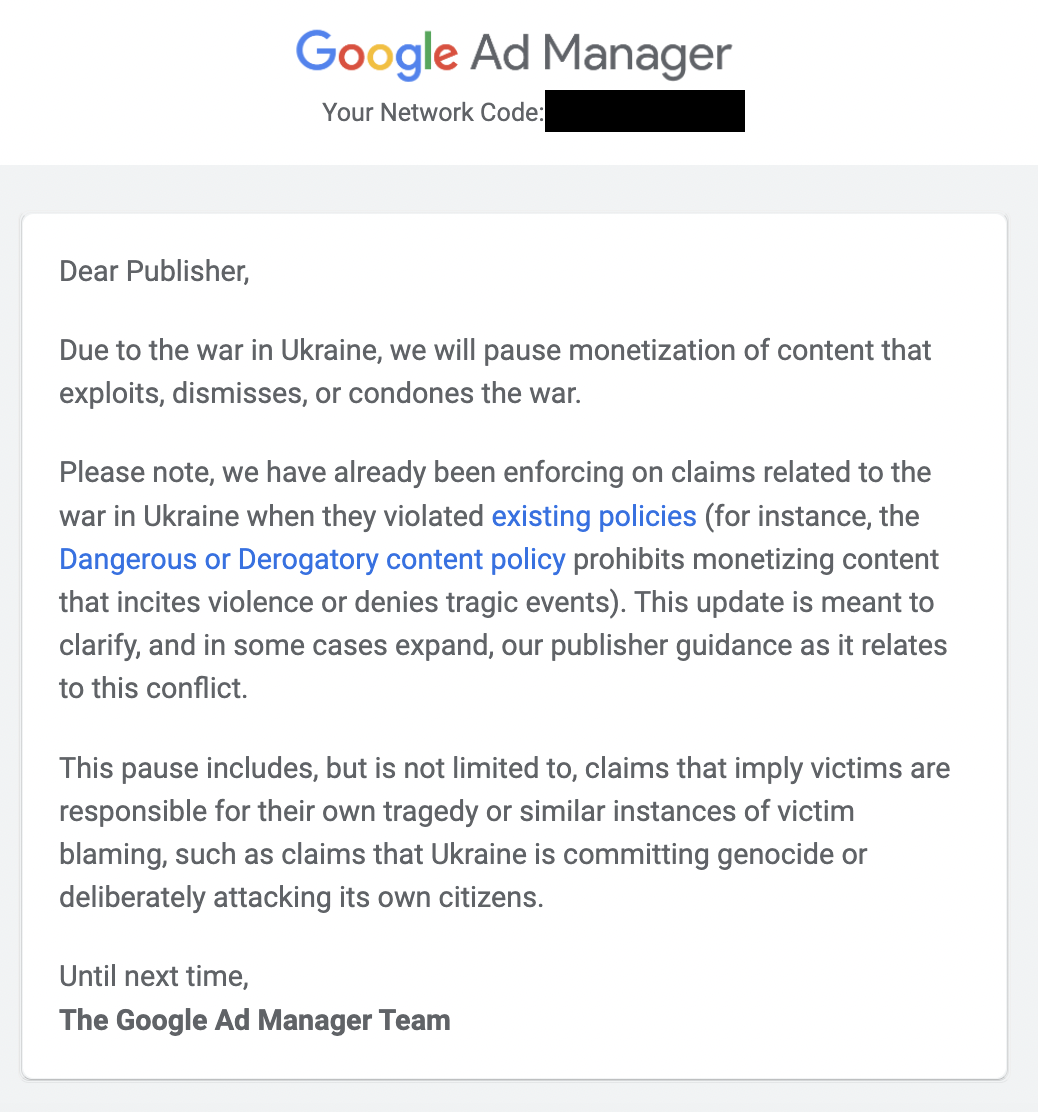The image size is (1038, 1112).
Task: Click the exploits, dismisses, or condones line
Action: tap(320, 394)
